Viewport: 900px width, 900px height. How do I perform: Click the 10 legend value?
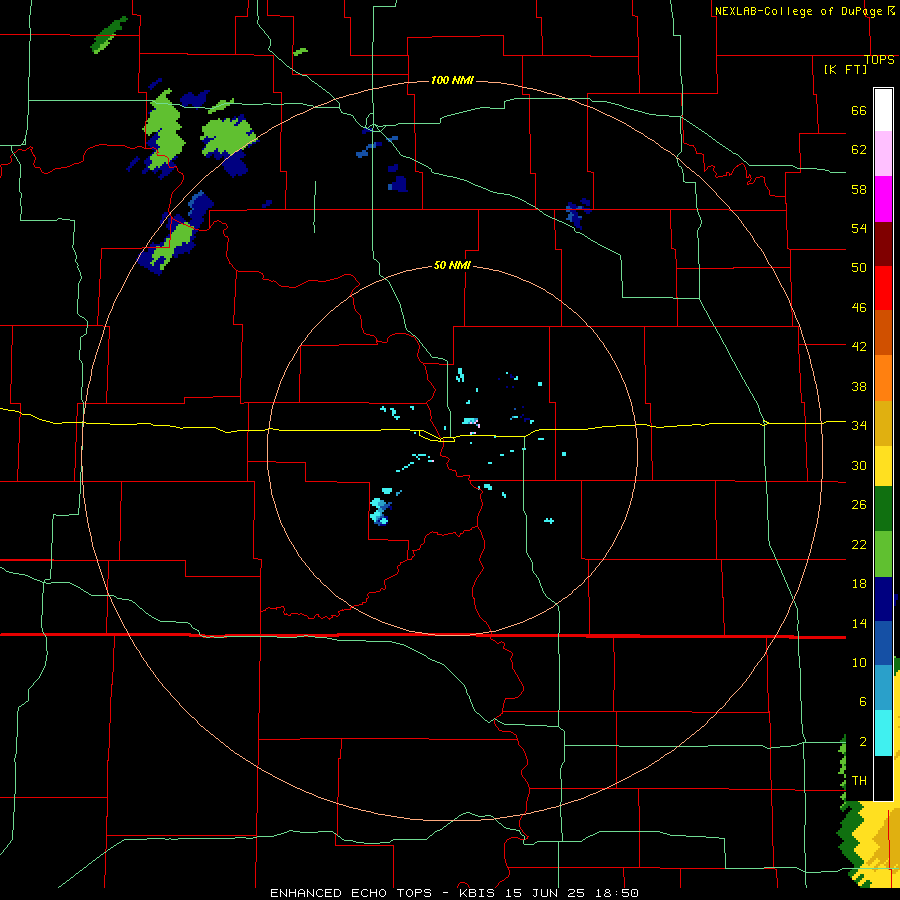859,662
